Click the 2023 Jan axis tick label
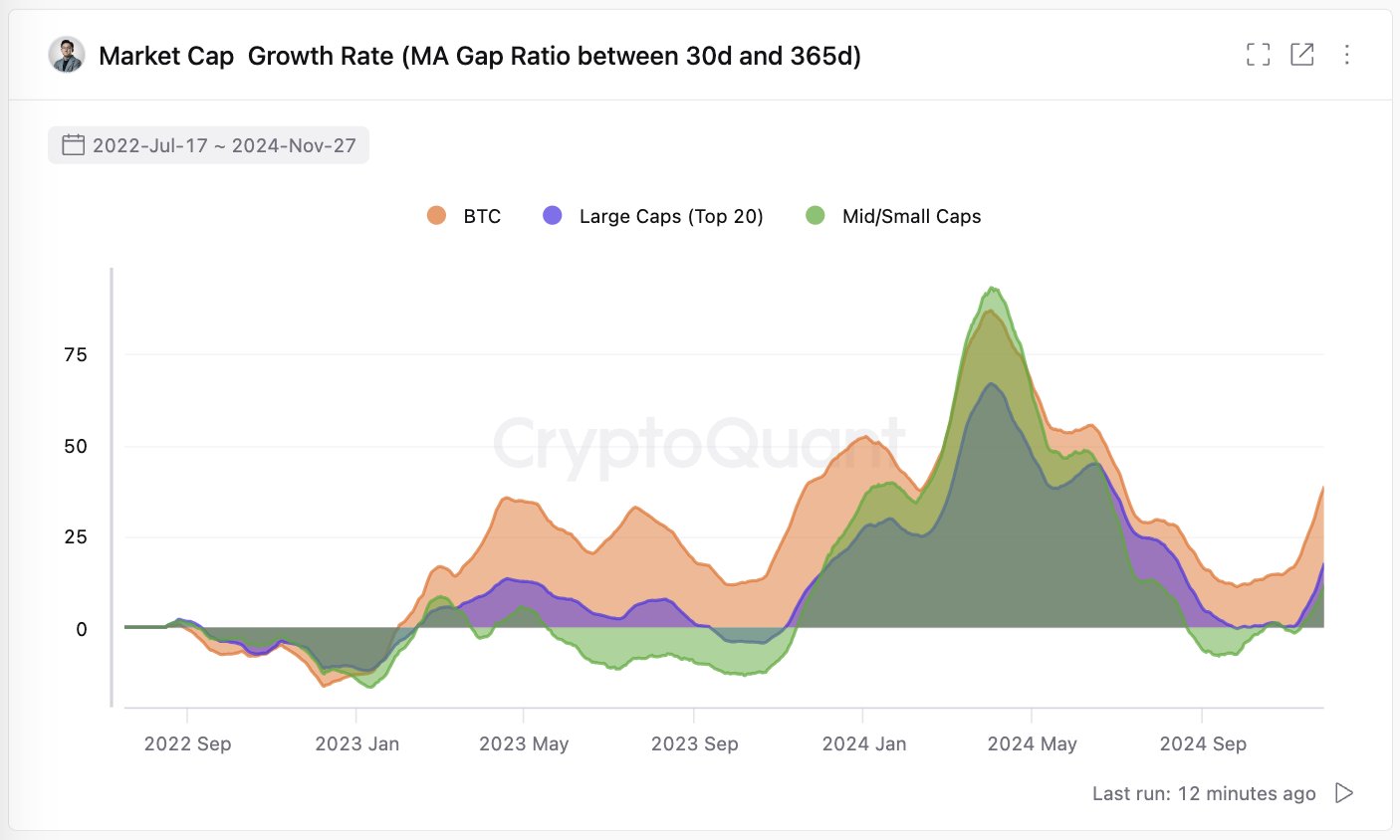The height and width of the screenshot is (840, 1400). coord(356,743)
